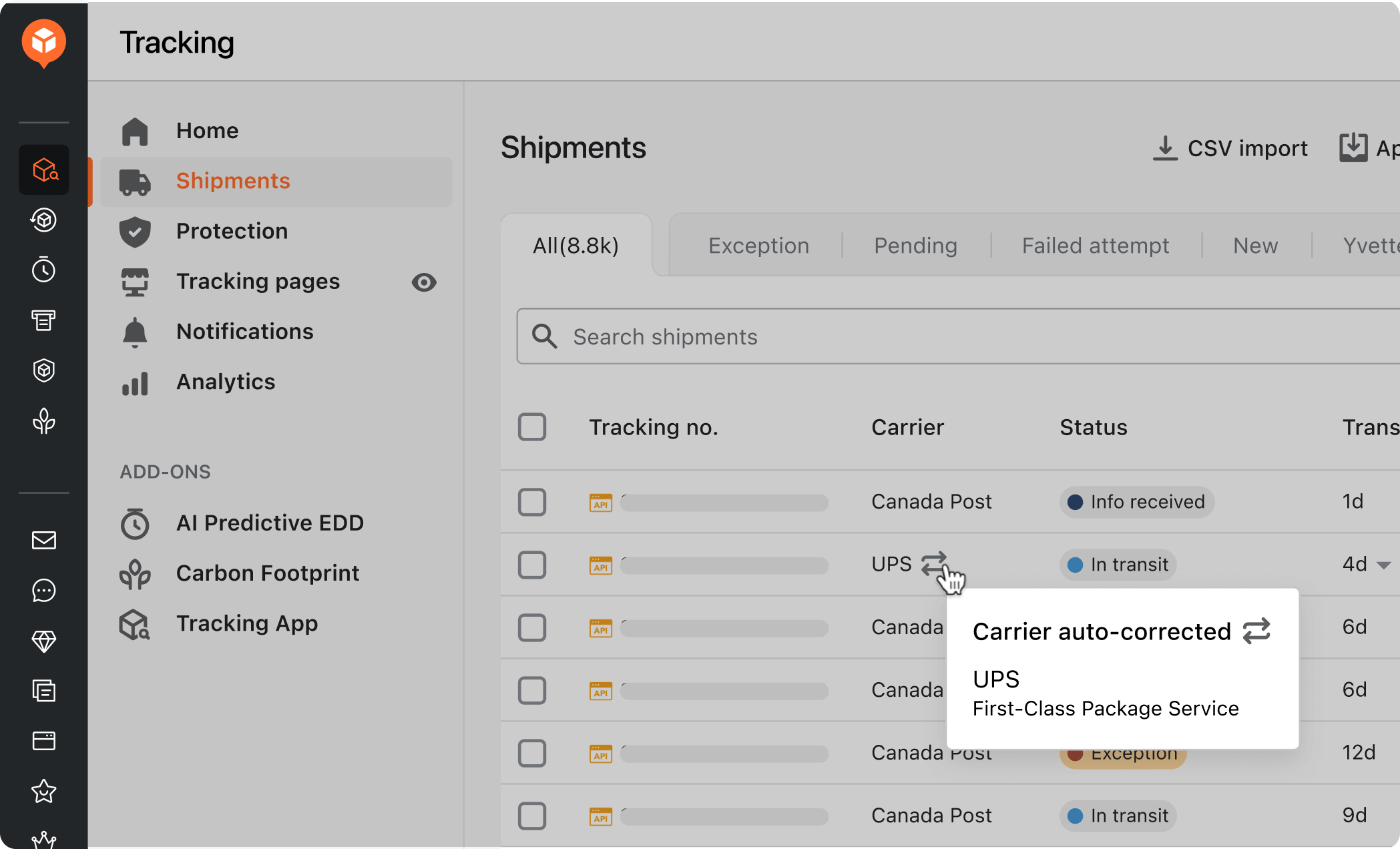Click the Carrier column header
Image resolution: width=1400 pixels, height=849 pixels.
[907, 427]
